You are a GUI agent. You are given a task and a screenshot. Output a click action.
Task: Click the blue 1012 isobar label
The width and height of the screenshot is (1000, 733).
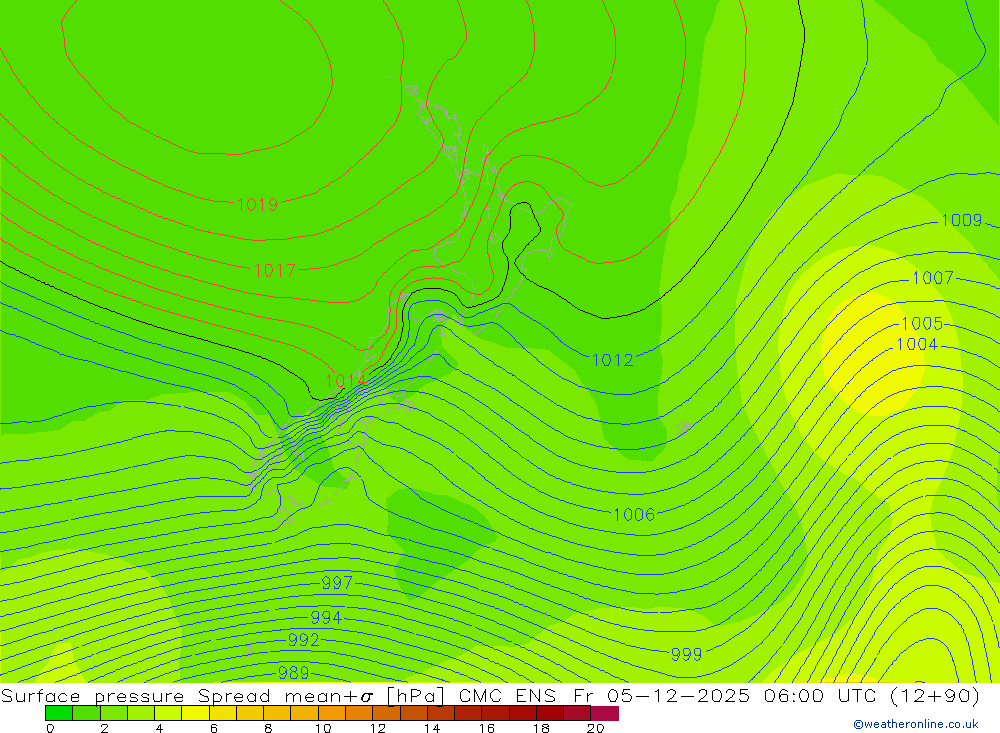(x=613, y=360)
